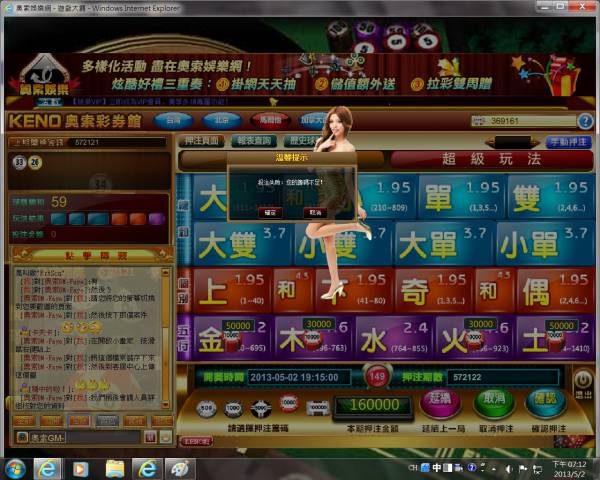This screenshot has width=600, height=480.
Task: Click the 中 input method icon
Action: click(437, 468)
